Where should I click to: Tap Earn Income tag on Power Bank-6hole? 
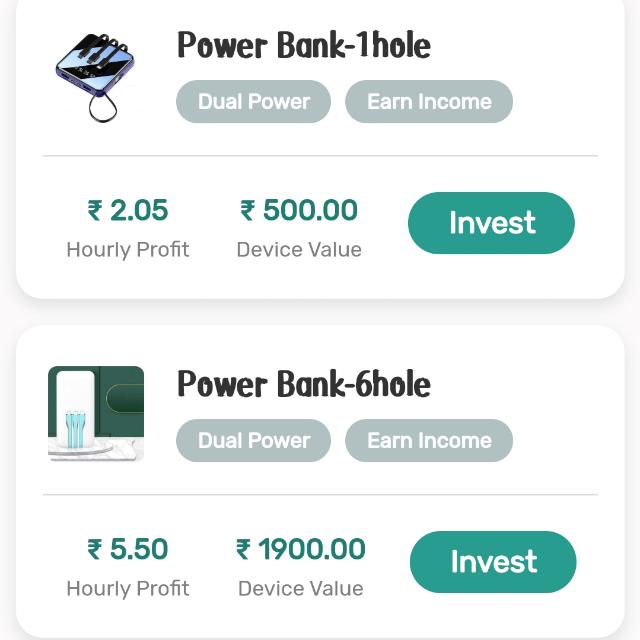tap(429, 441)
